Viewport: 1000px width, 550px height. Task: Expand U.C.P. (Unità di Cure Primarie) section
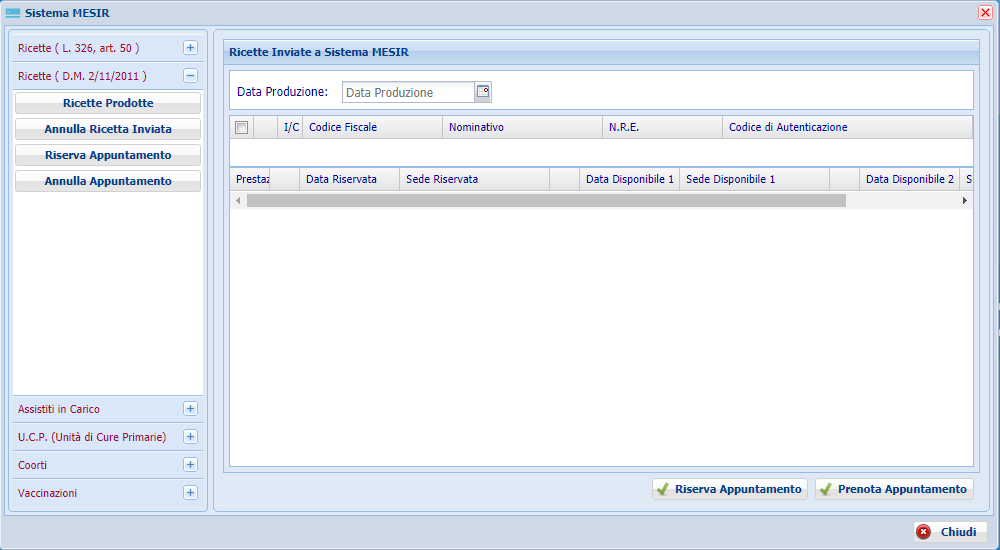coord(190,437)
